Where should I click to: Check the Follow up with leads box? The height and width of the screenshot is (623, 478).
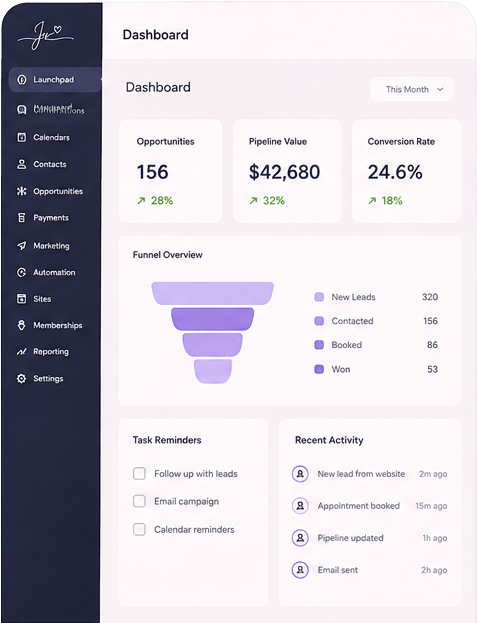pyautogui.click(x=139, y=474)
